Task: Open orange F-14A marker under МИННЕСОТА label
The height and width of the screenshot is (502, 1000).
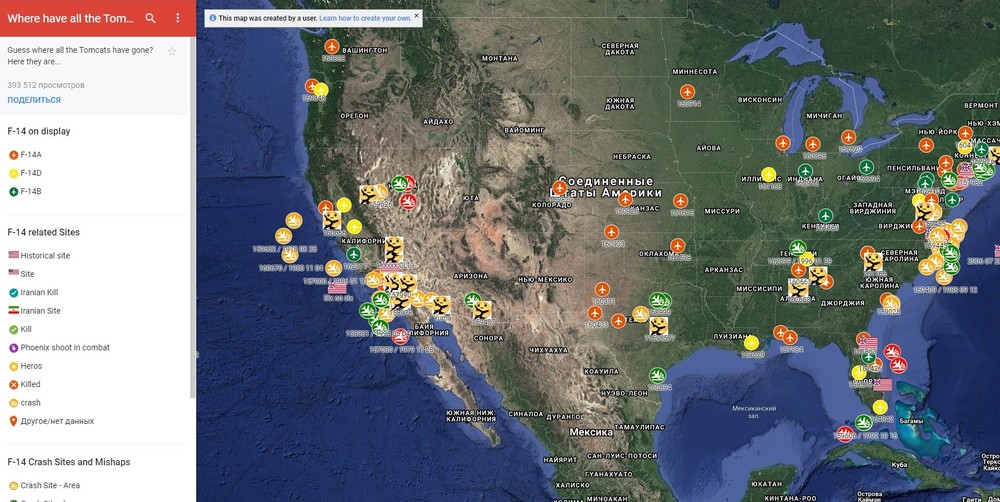Action: coord(687,91)
